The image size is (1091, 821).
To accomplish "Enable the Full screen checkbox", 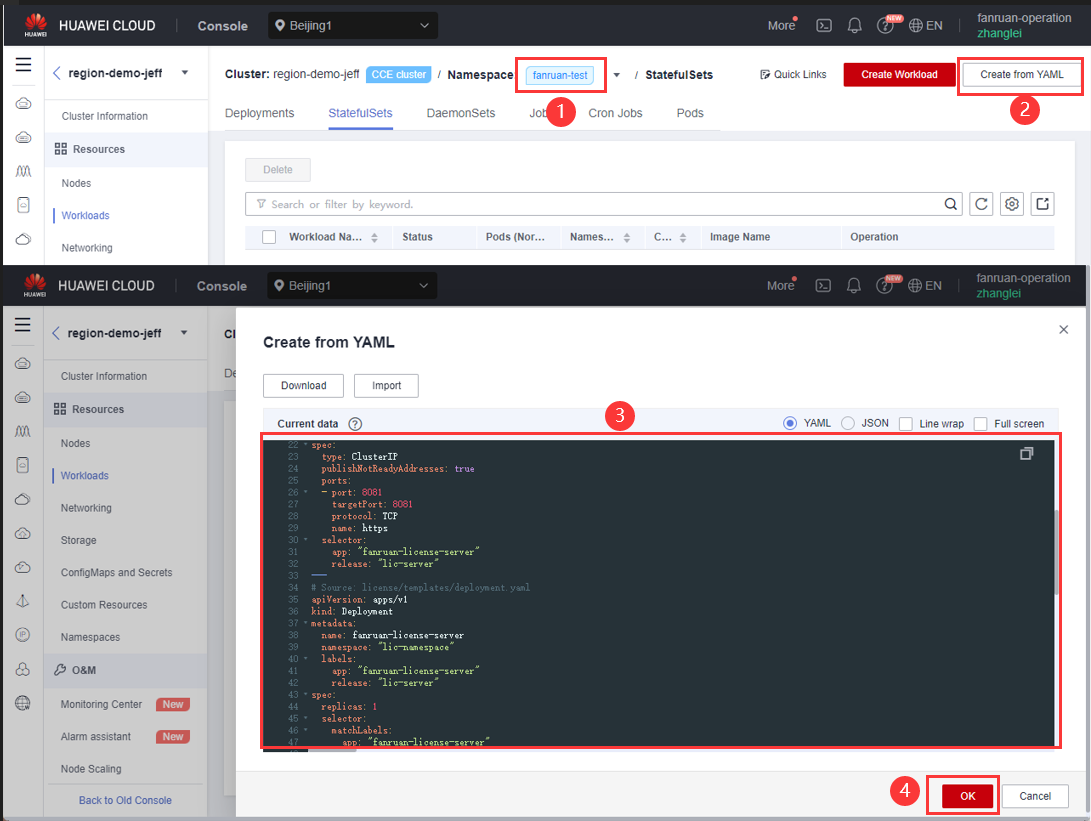I will click(980, 424).
